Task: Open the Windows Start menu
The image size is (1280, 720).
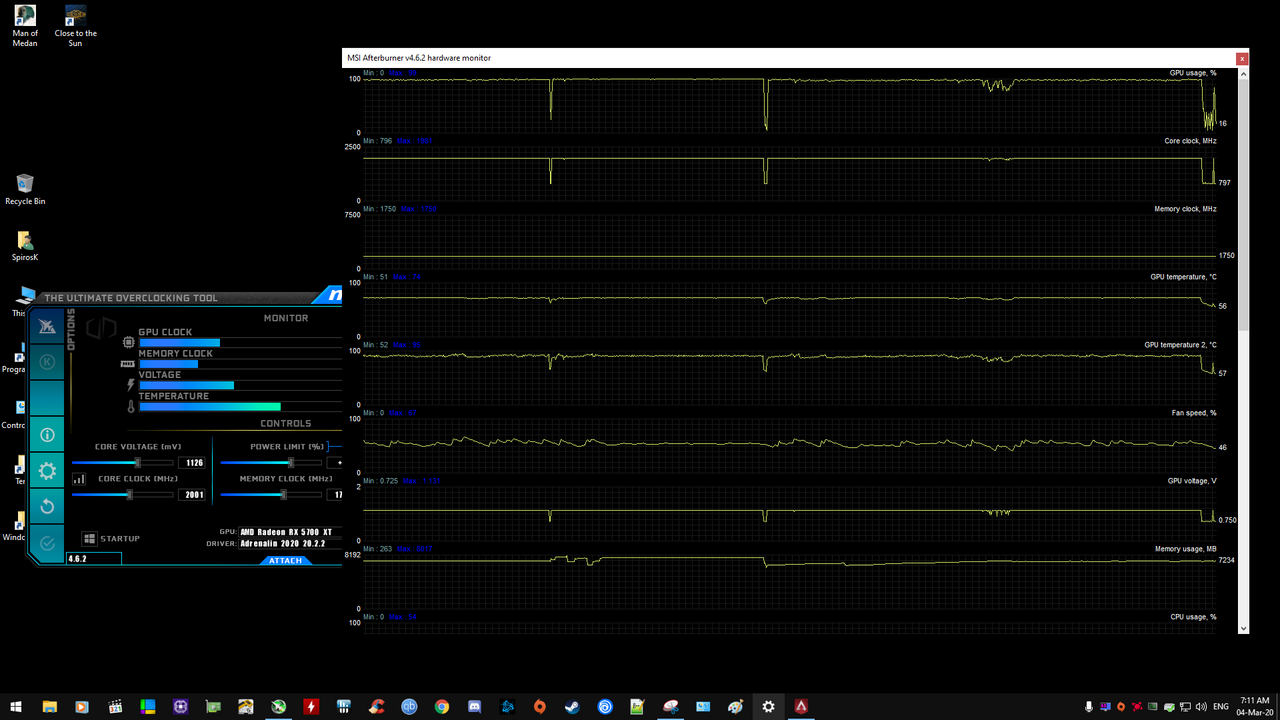Action: point(18,706)
